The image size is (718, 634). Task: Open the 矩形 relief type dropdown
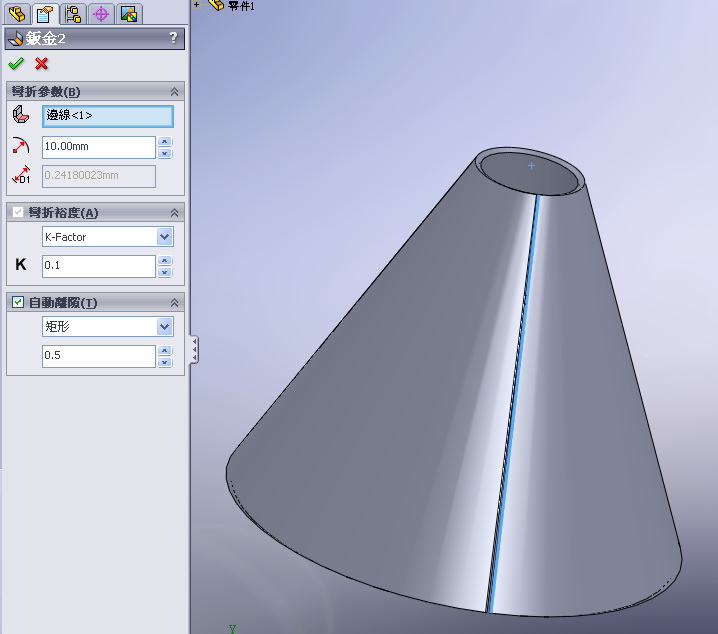164,327
